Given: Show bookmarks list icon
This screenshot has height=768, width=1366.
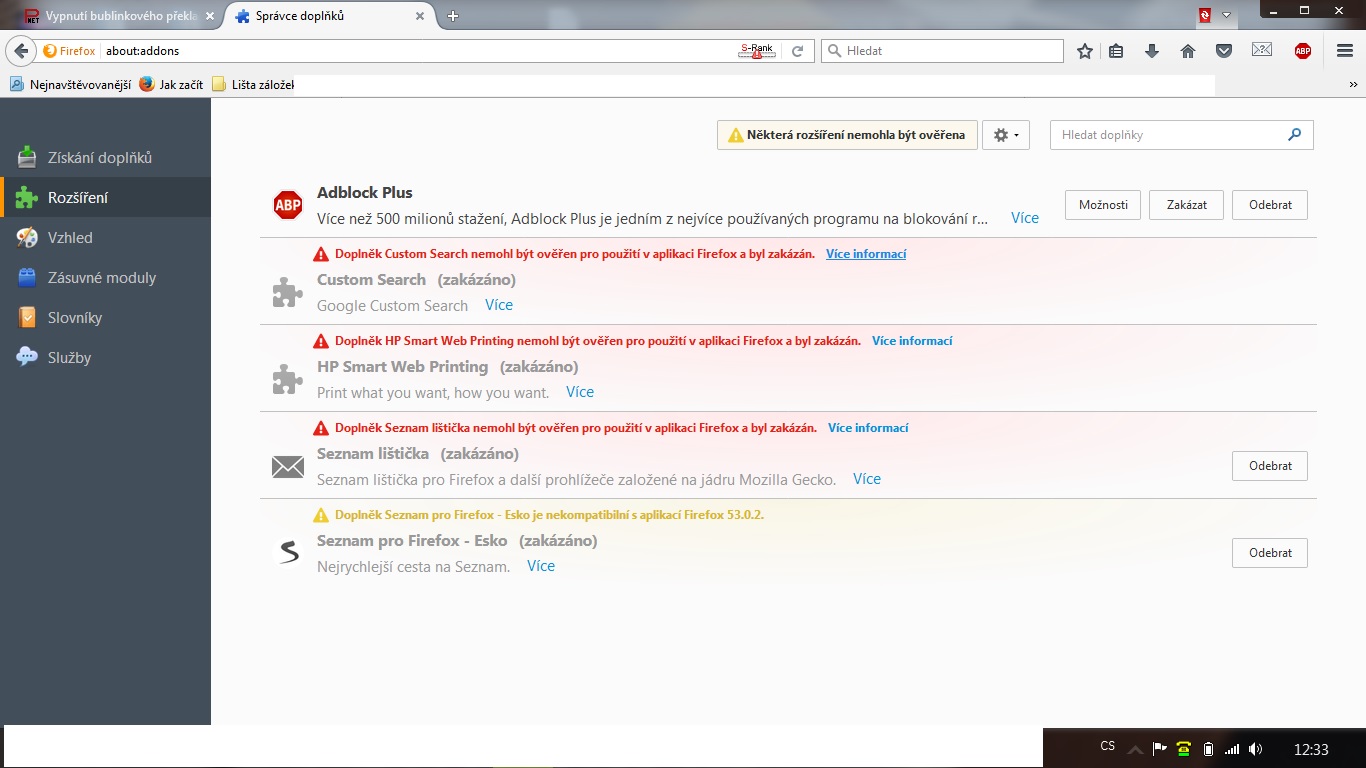Looking at the screenshot, I should [x=1116, y=51].
